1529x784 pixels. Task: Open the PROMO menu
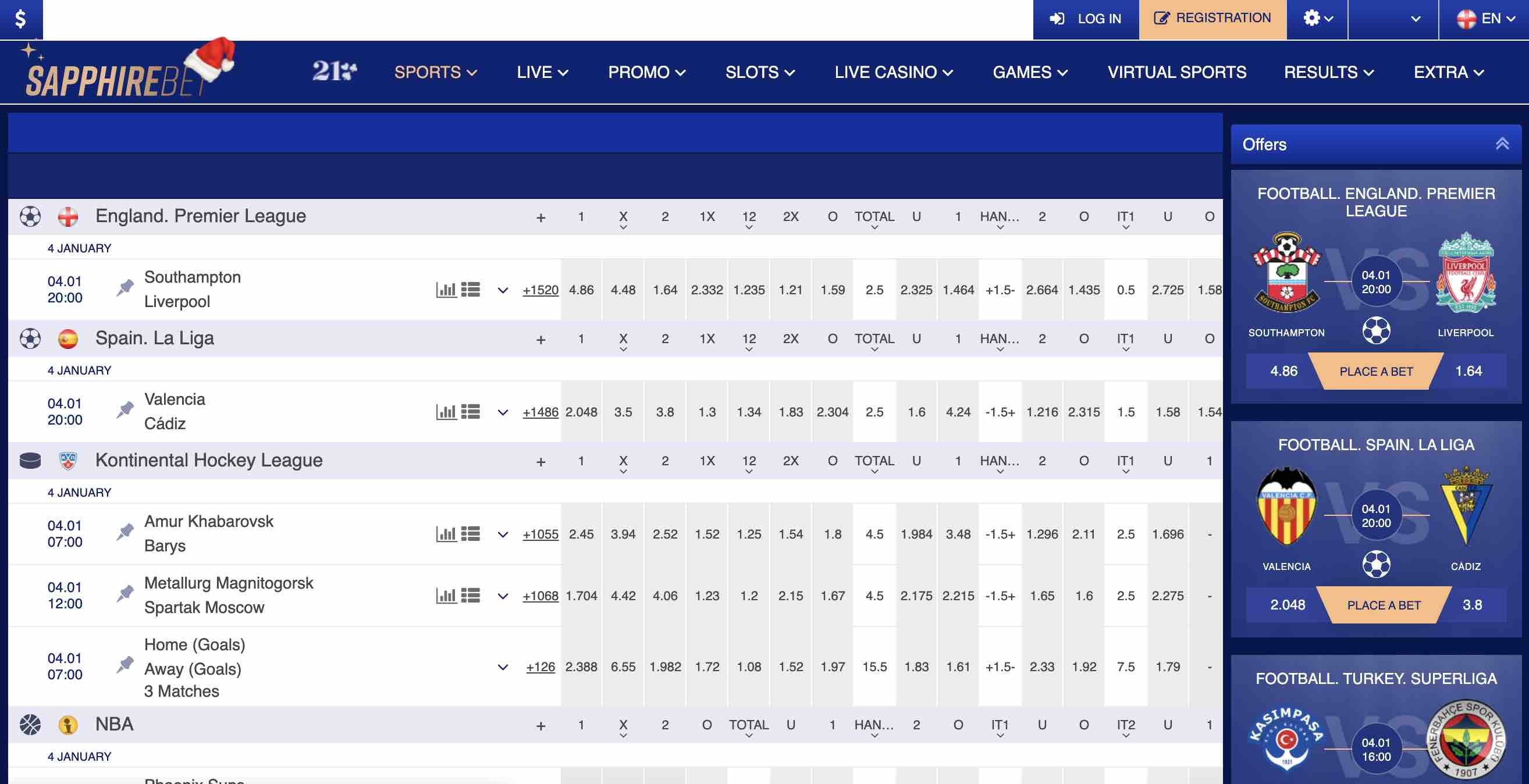coord(646,72)
